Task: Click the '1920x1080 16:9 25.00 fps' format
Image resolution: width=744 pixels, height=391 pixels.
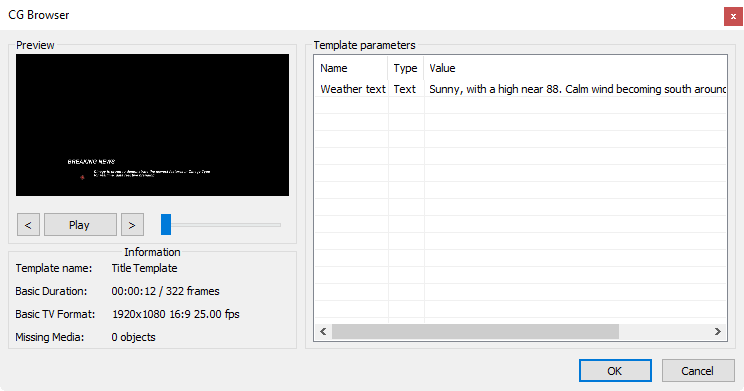Action: [176, 314]
